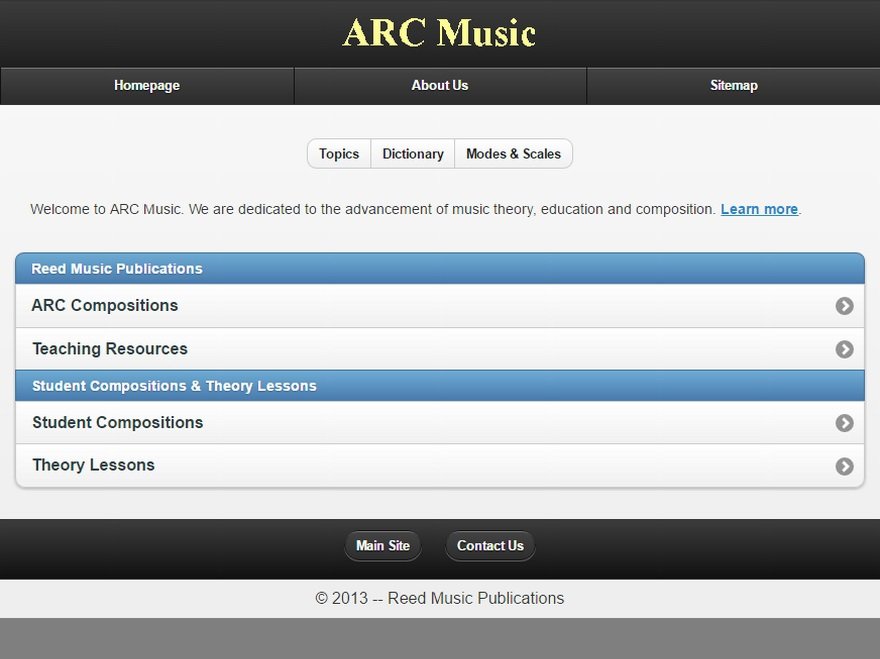Choose the Modes & Scales button
The width and height of the screenshot is (880, 659).
click(514, 154)
